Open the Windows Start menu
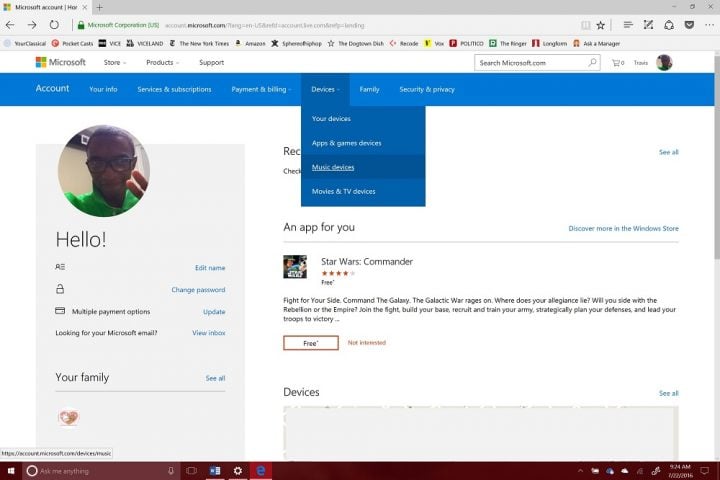Viewport: 720px width, 480px height. click(11, 471)
